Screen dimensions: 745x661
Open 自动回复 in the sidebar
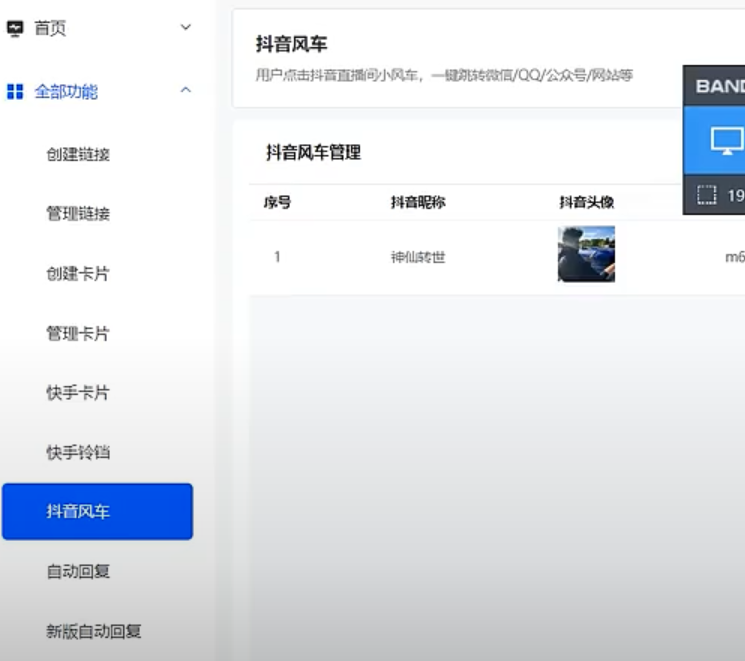78,571
